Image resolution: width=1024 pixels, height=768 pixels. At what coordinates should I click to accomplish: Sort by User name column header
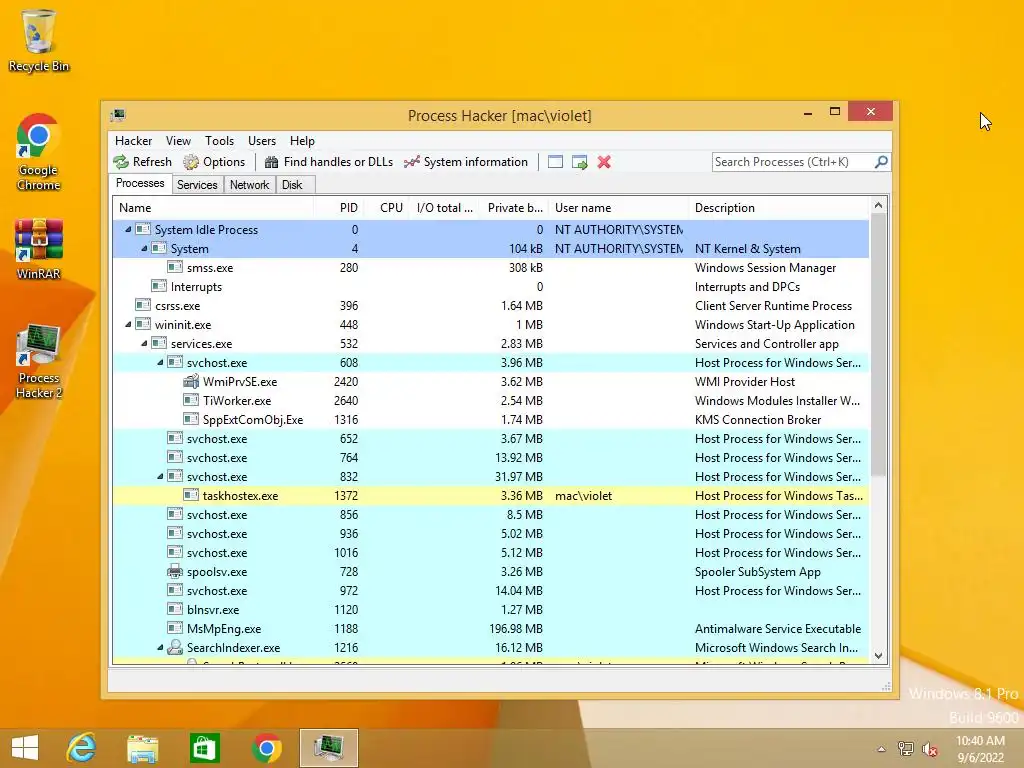coord(618,208)
